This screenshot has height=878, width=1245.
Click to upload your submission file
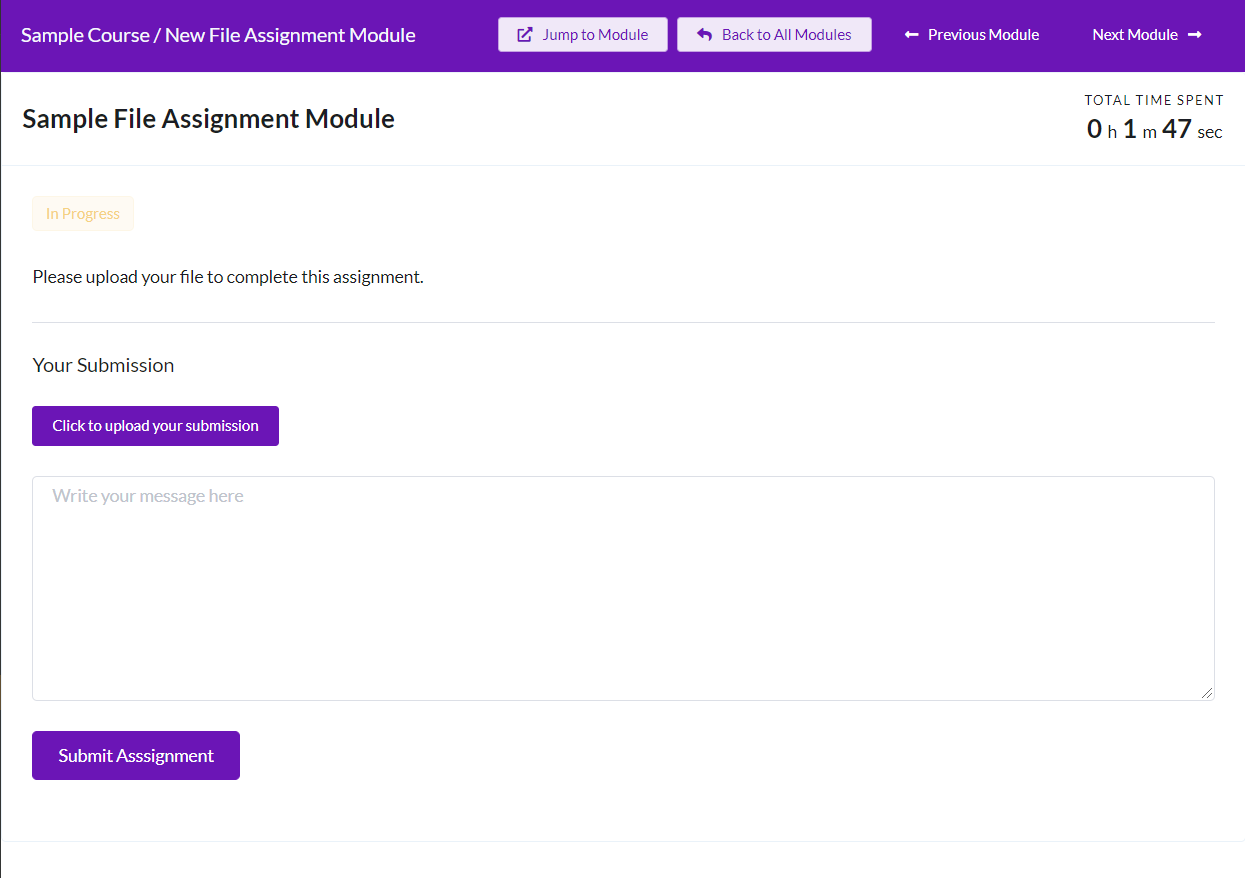(155, 425)
